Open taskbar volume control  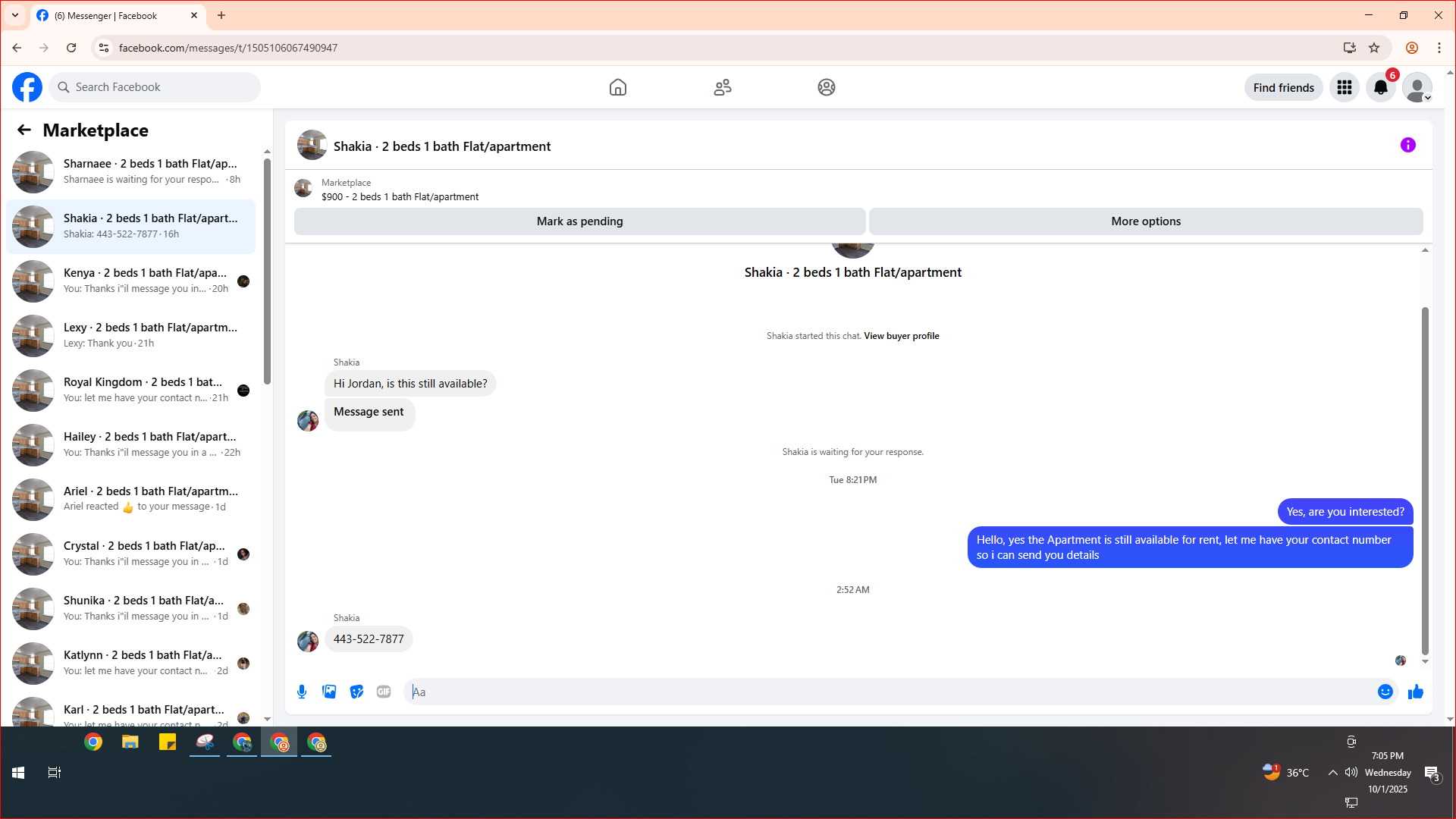(1351, 773)
